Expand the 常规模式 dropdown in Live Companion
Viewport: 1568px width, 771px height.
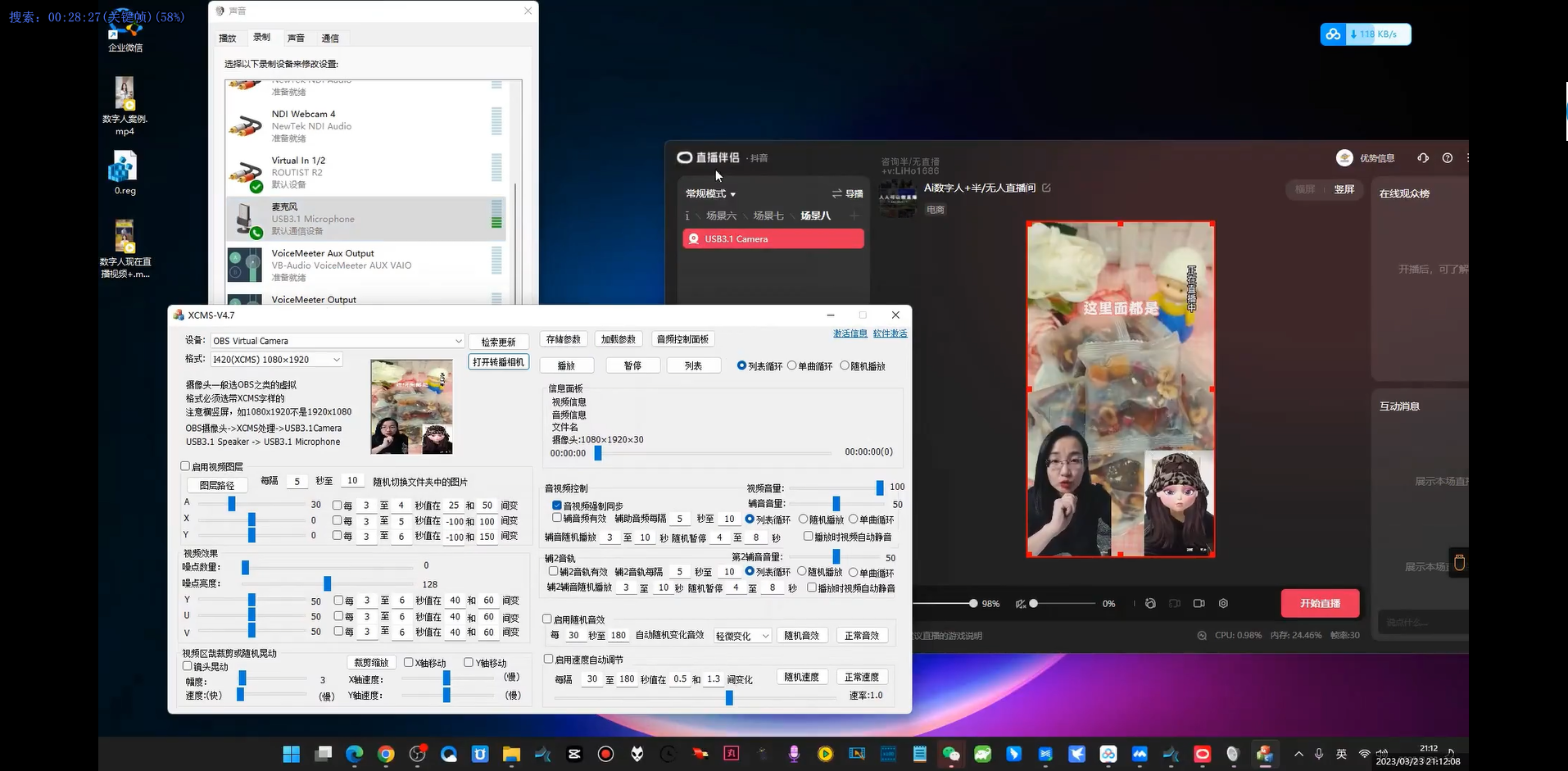click(709, 193)
